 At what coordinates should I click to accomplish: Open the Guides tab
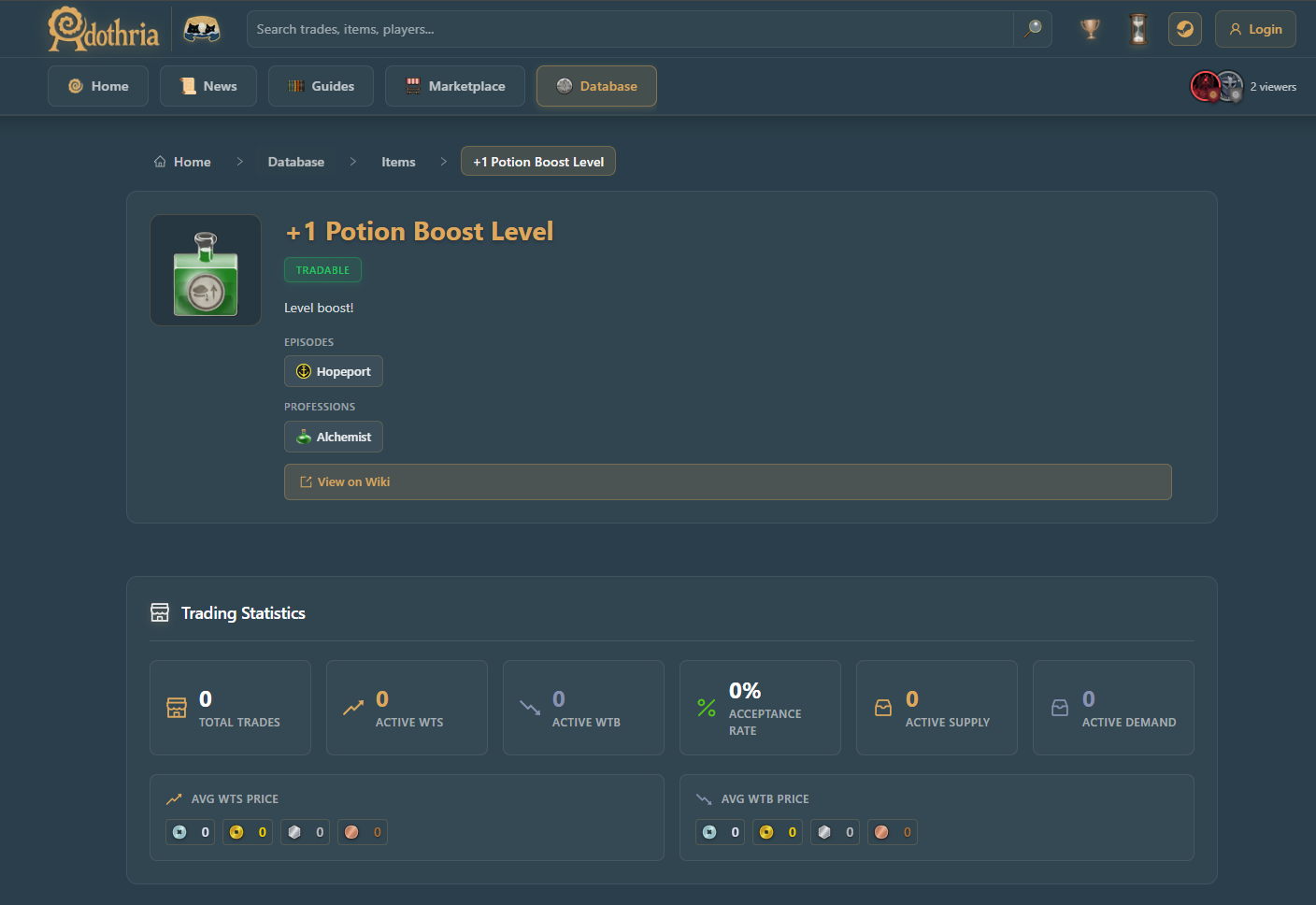(x=321, y=86)
